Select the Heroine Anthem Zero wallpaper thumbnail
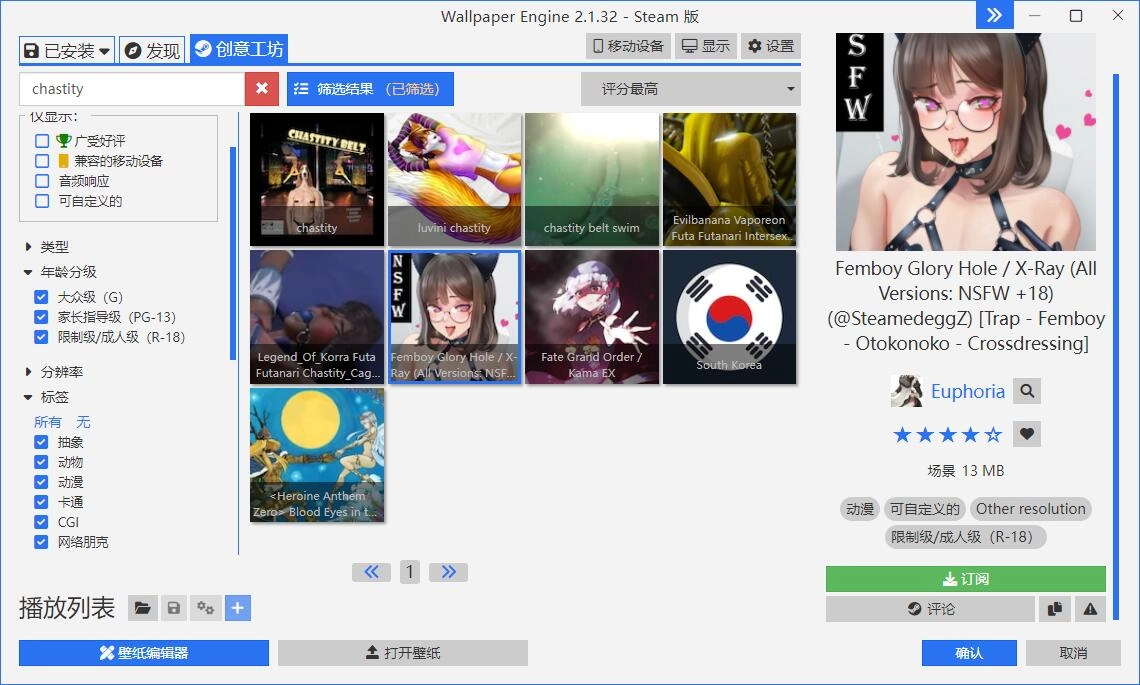Image resolution: width=1140 pixels, height=685 pixels. coord(317,454)
